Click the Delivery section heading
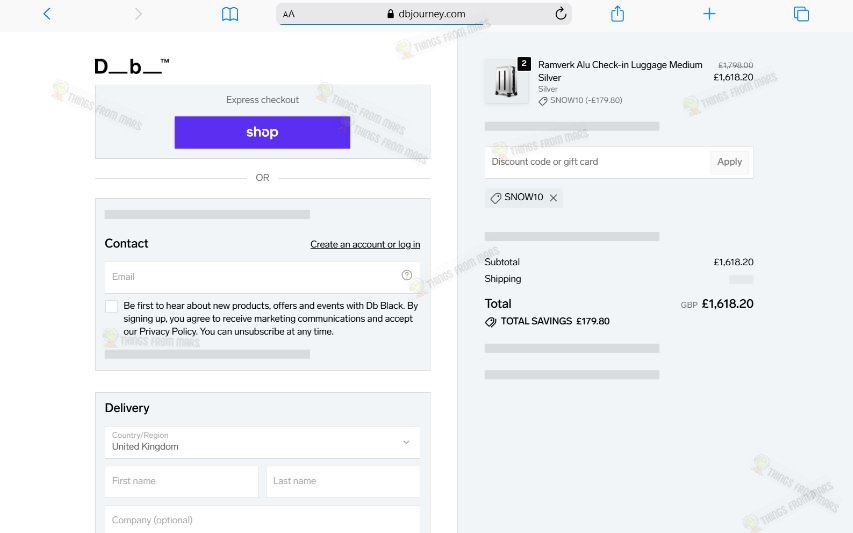This screenshot has width=853, height=533. [127, 408]
